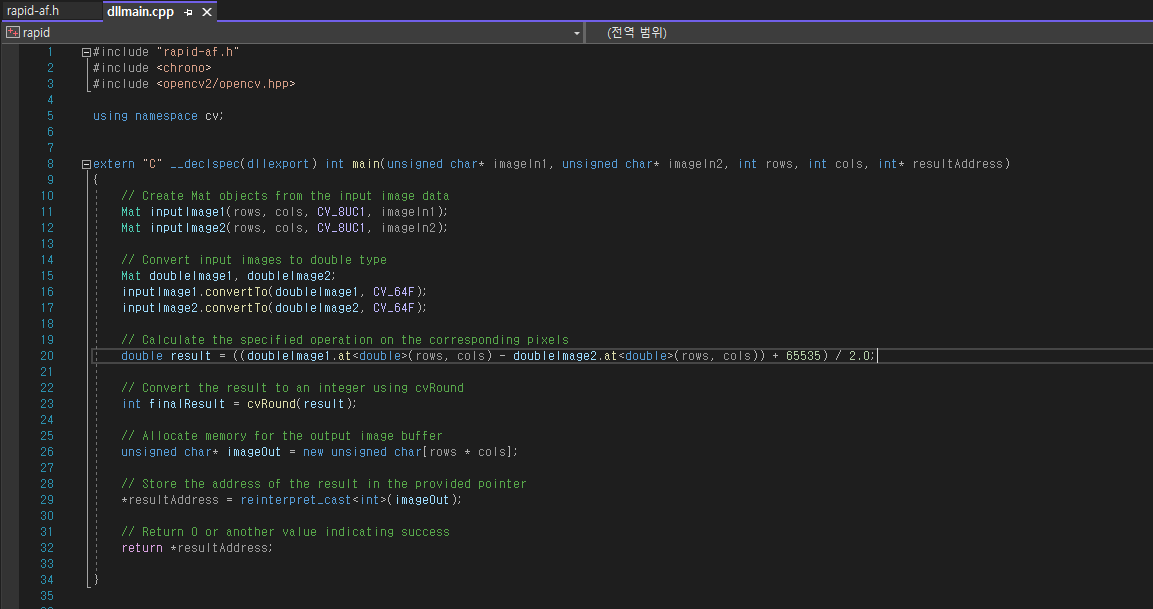Click convertTo call on line 16
Screen dimensions: 1153x609
236,292
